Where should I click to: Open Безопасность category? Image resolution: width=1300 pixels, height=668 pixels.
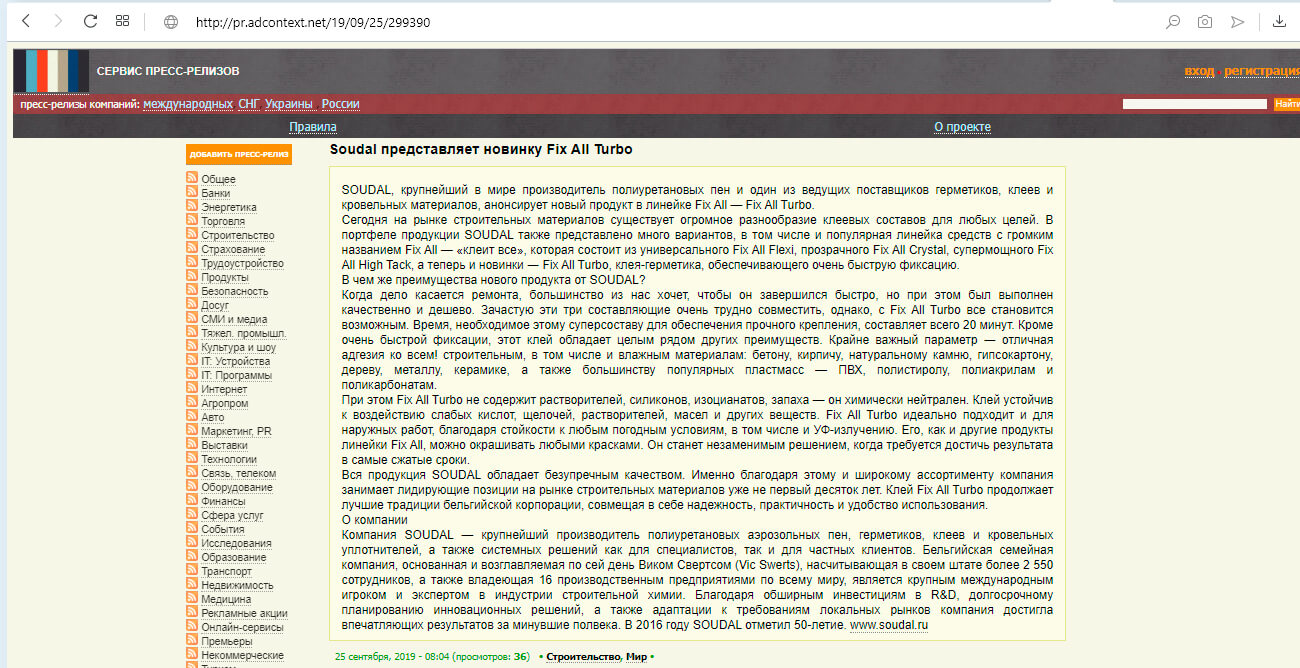tap(235, 292)
